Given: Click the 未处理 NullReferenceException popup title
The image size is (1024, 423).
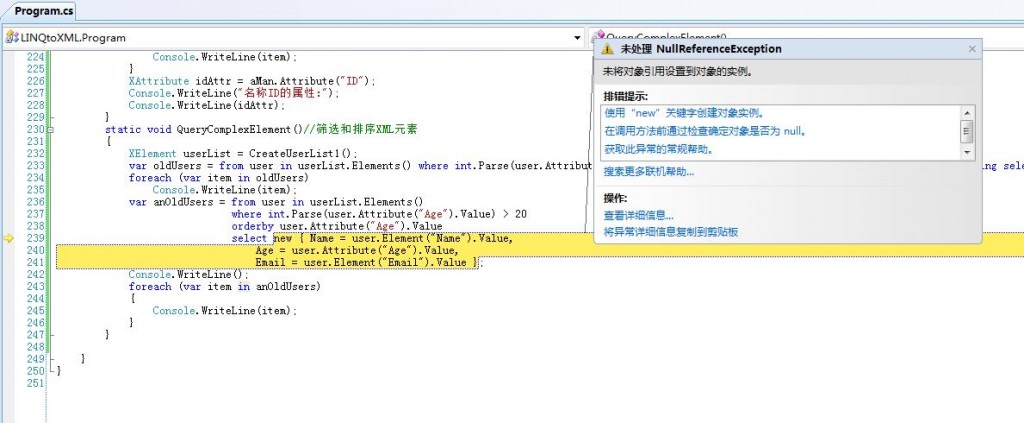Looking at the screenshot, I should (x=701, y=49).
